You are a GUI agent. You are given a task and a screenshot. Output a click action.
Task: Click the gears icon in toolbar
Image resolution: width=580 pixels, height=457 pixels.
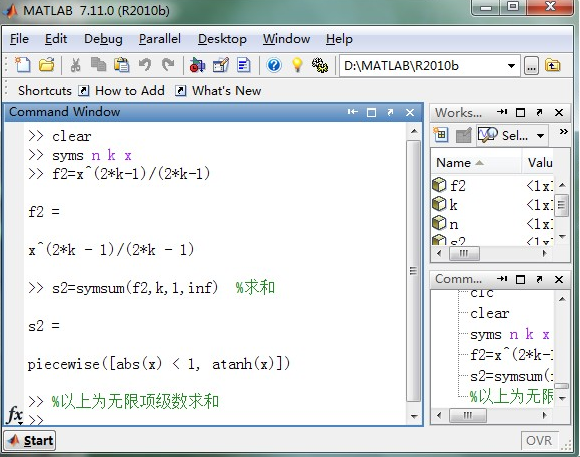tap(320, 65)
